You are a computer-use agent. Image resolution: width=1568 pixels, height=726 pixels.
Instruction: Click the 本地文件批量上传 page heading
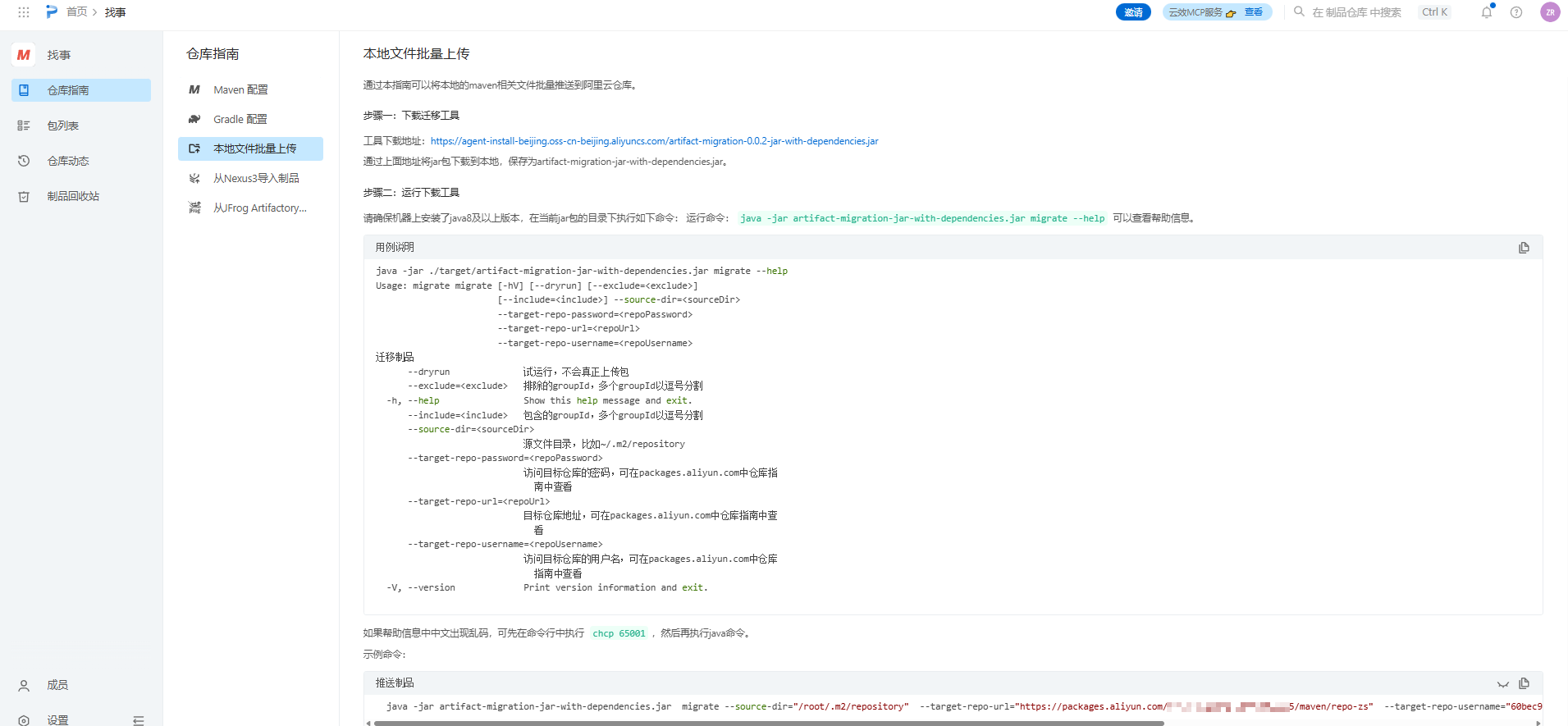tap(416, 53)
